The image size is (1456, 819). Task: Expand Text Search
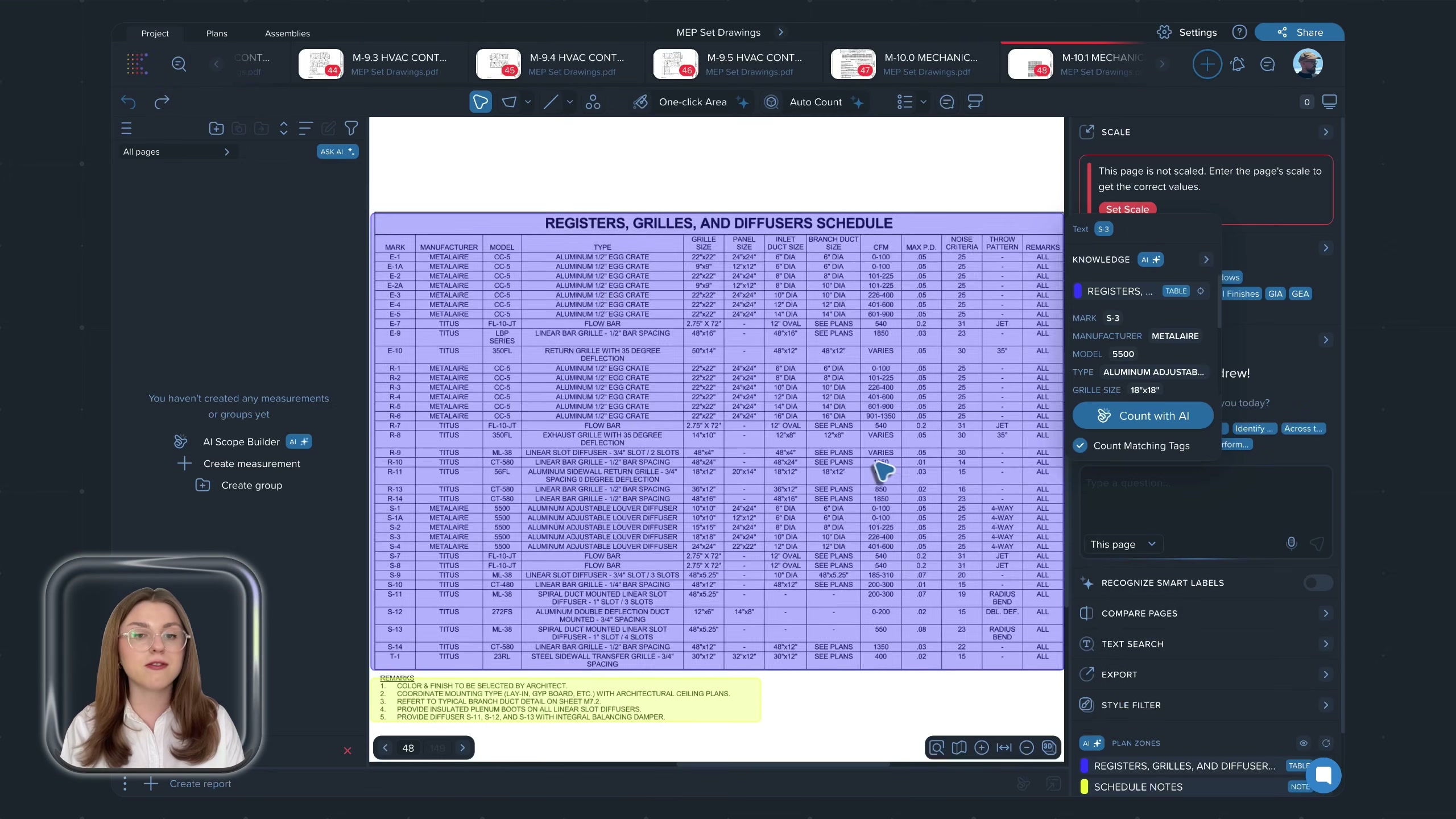[1326, 644]
